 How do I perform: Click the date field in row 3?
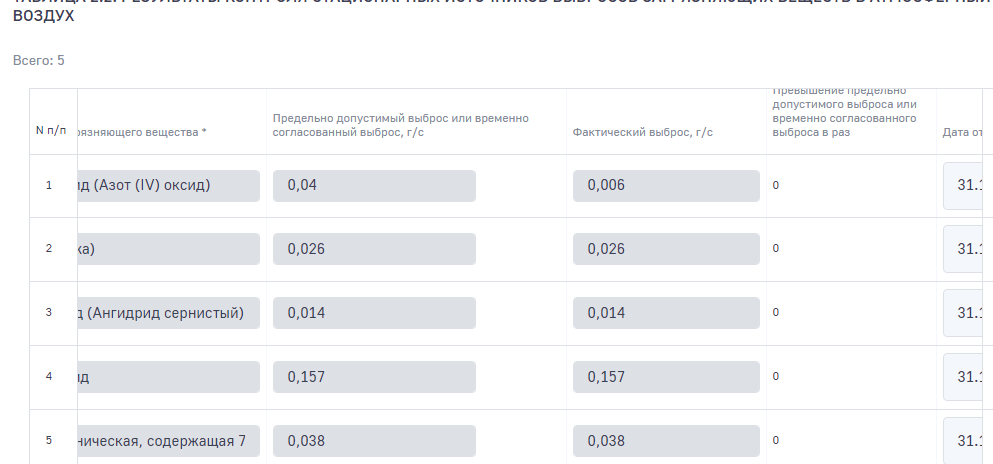tap(968, 313)
